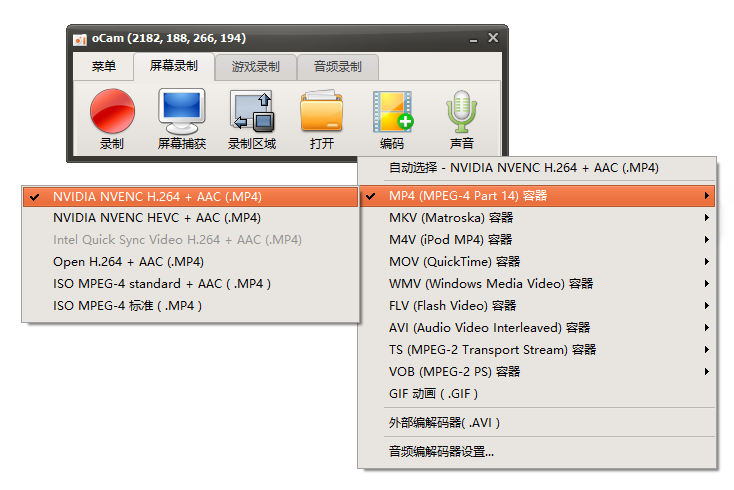
Task: Open the 编码 codec film icon
Action: click(x=392, y=111)
